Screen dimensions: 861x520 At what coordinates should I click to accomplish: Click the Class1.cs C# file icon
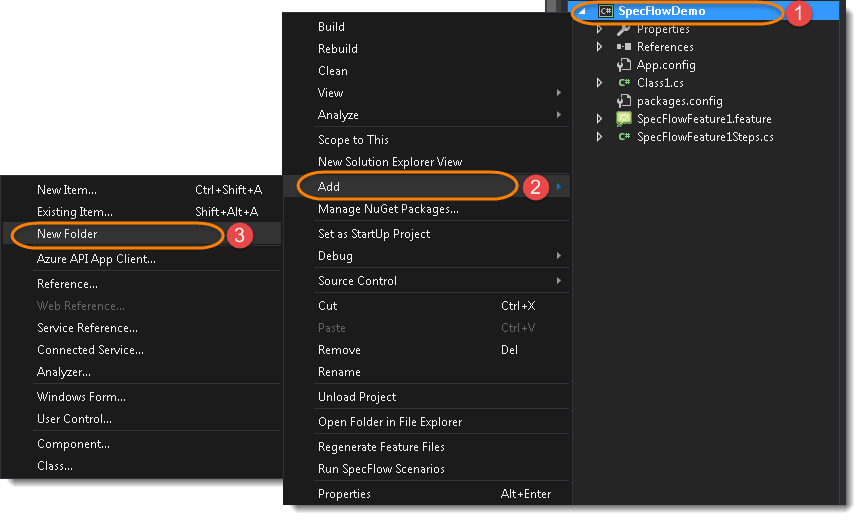click(x=624, y=83)
